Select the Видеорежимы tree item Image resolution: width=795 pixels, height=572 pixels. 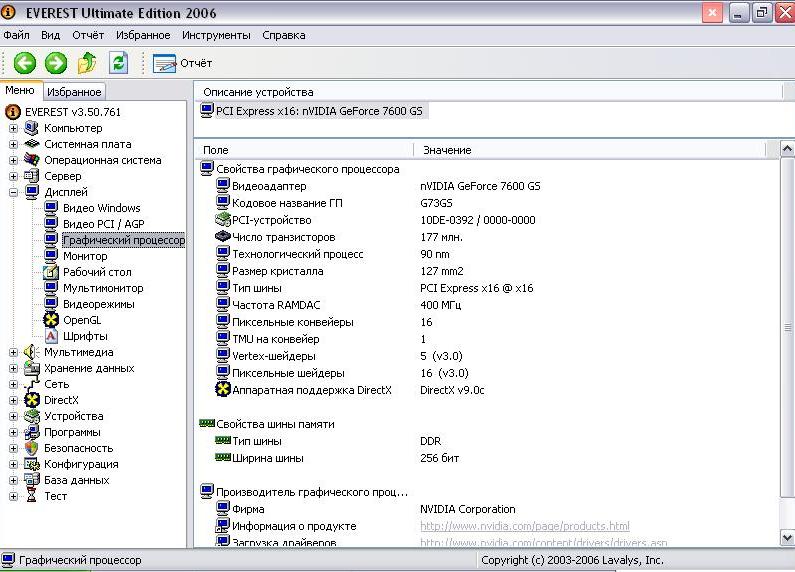click(x=98, y=304)
